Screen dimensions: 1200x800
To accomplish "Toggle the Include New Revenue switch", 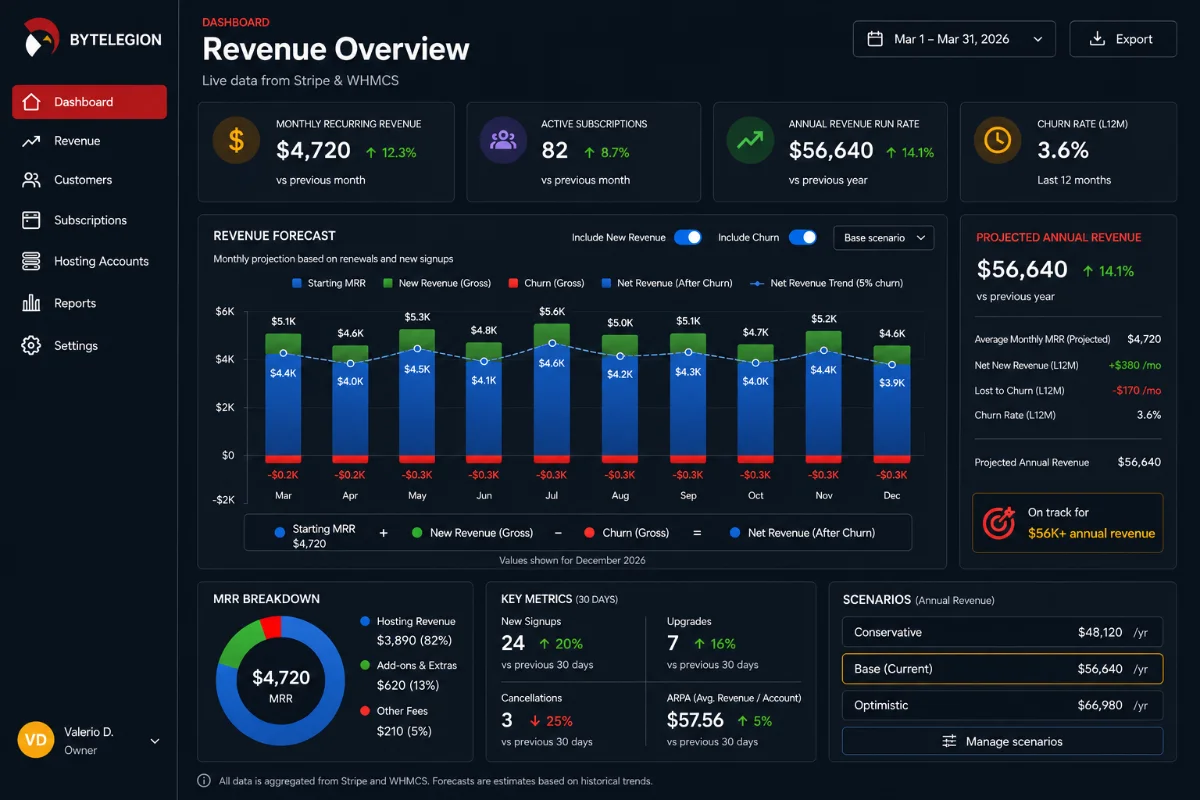I will (688, 238).
